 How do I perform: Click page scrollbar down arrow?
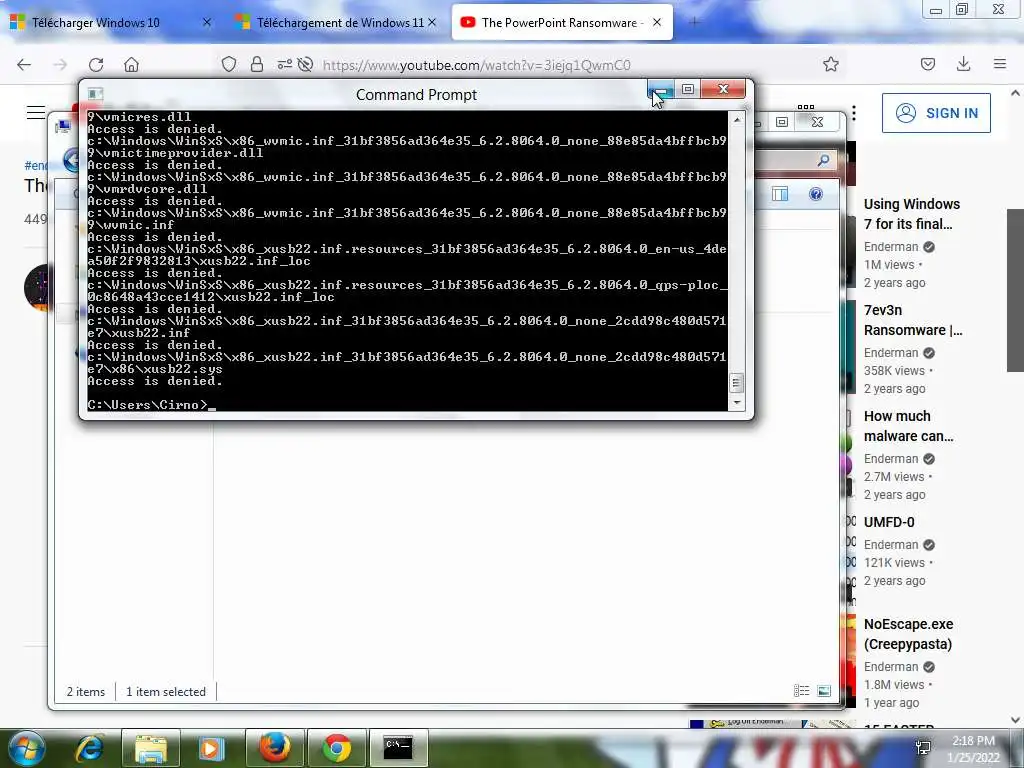click(x=1015, y=720)
